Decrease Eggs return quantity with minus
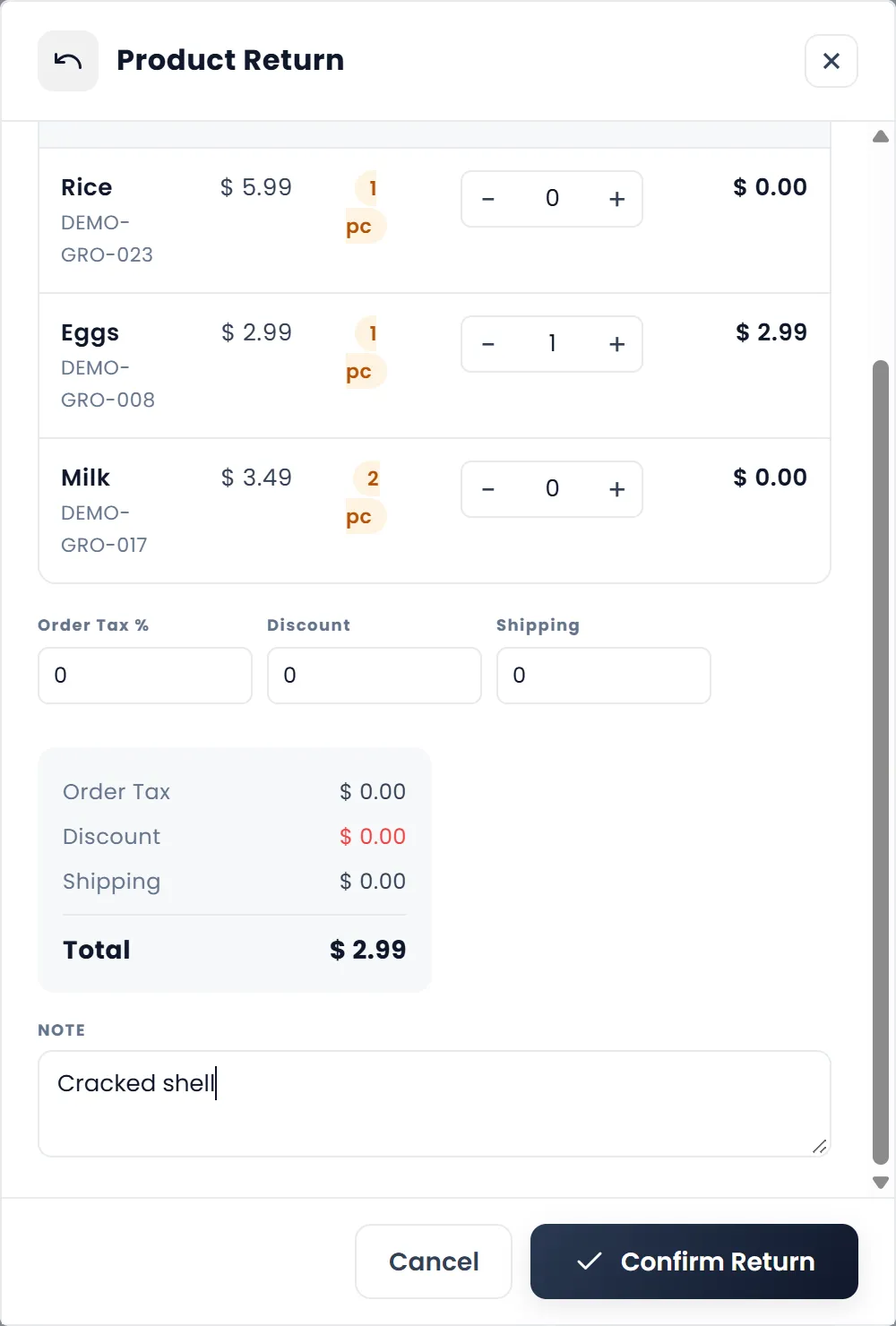This screenshot has height=1326, width=896. pos(488,344)
